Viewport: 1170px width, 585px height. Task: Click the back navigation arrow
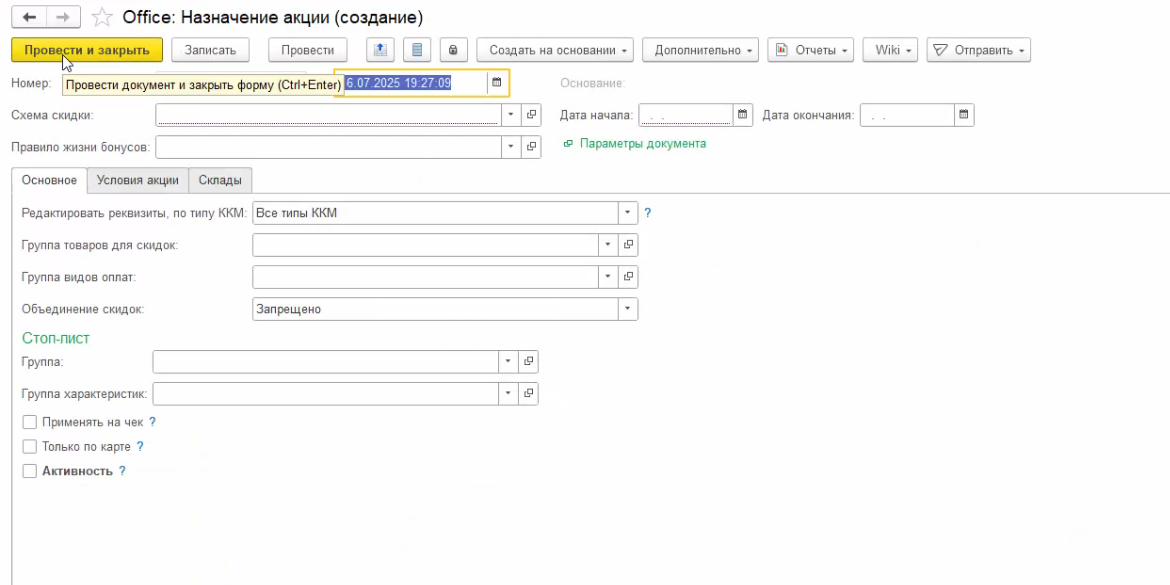pos(29,17)
